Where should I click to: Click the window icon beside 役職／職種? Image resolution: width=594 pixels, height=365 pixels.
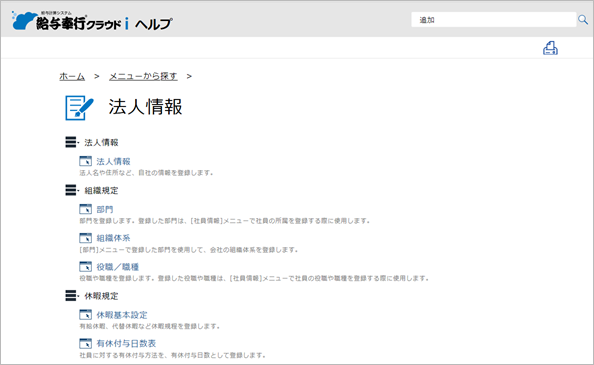(x=86, y=267)
